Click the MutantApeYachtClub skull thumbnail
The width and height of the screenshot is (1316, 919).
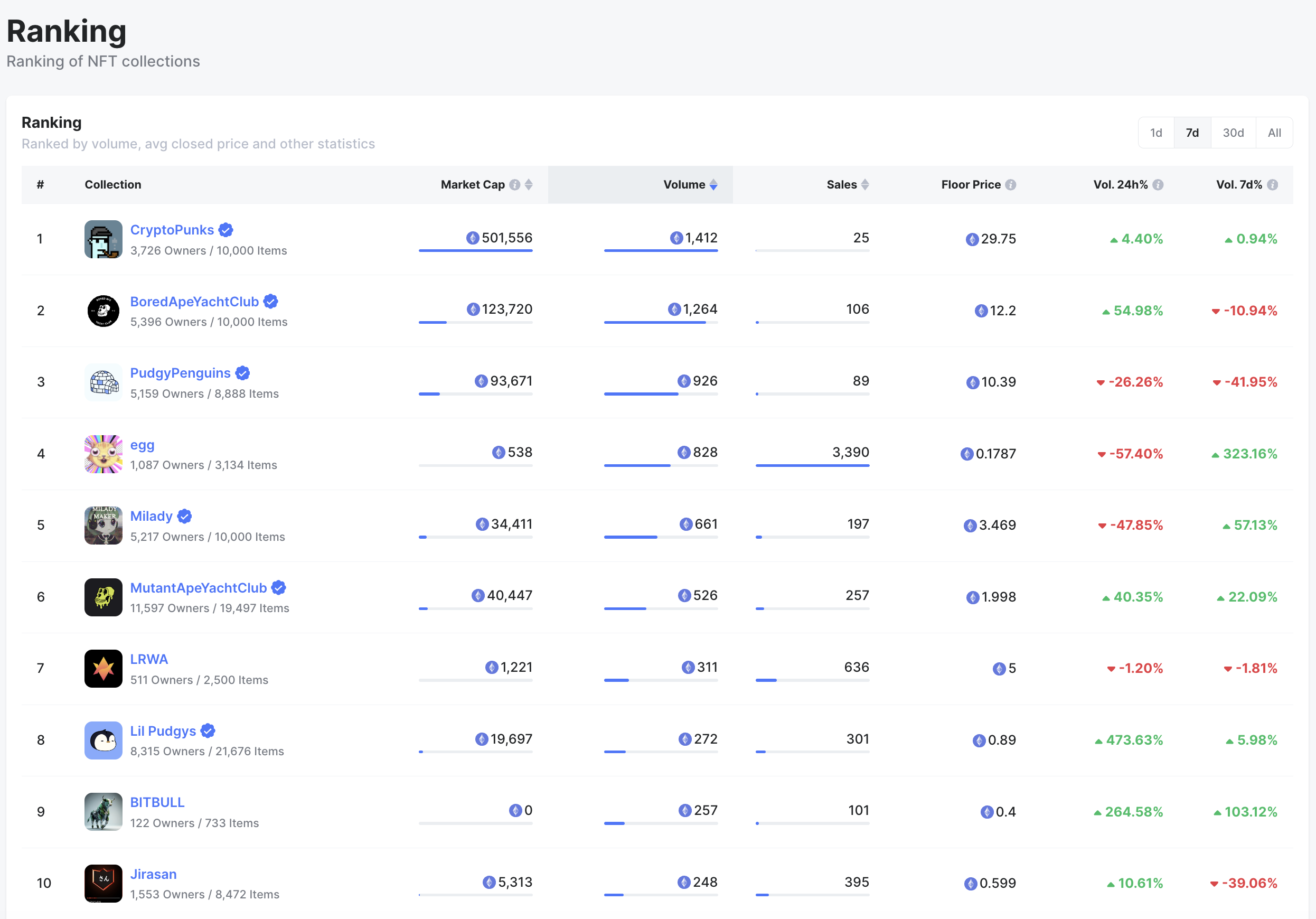coord(103,597)
